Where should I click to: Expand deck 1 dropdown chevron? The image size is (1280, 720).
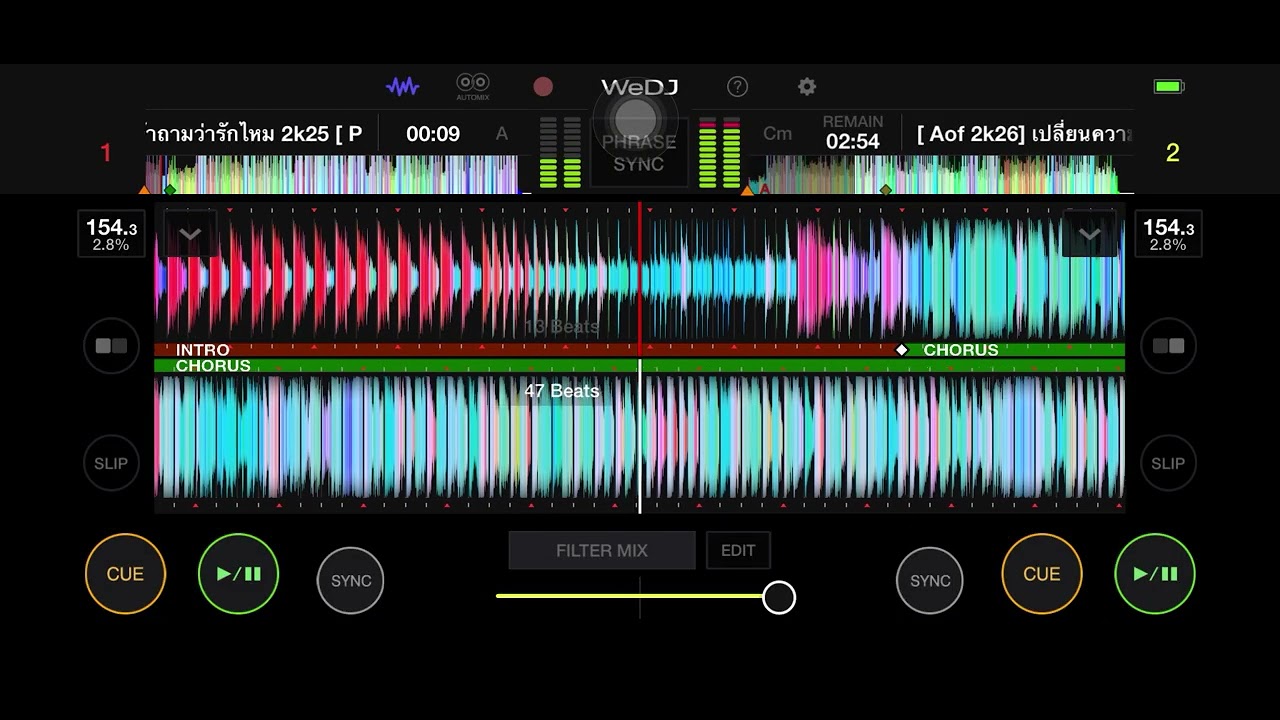pos(190,235)
